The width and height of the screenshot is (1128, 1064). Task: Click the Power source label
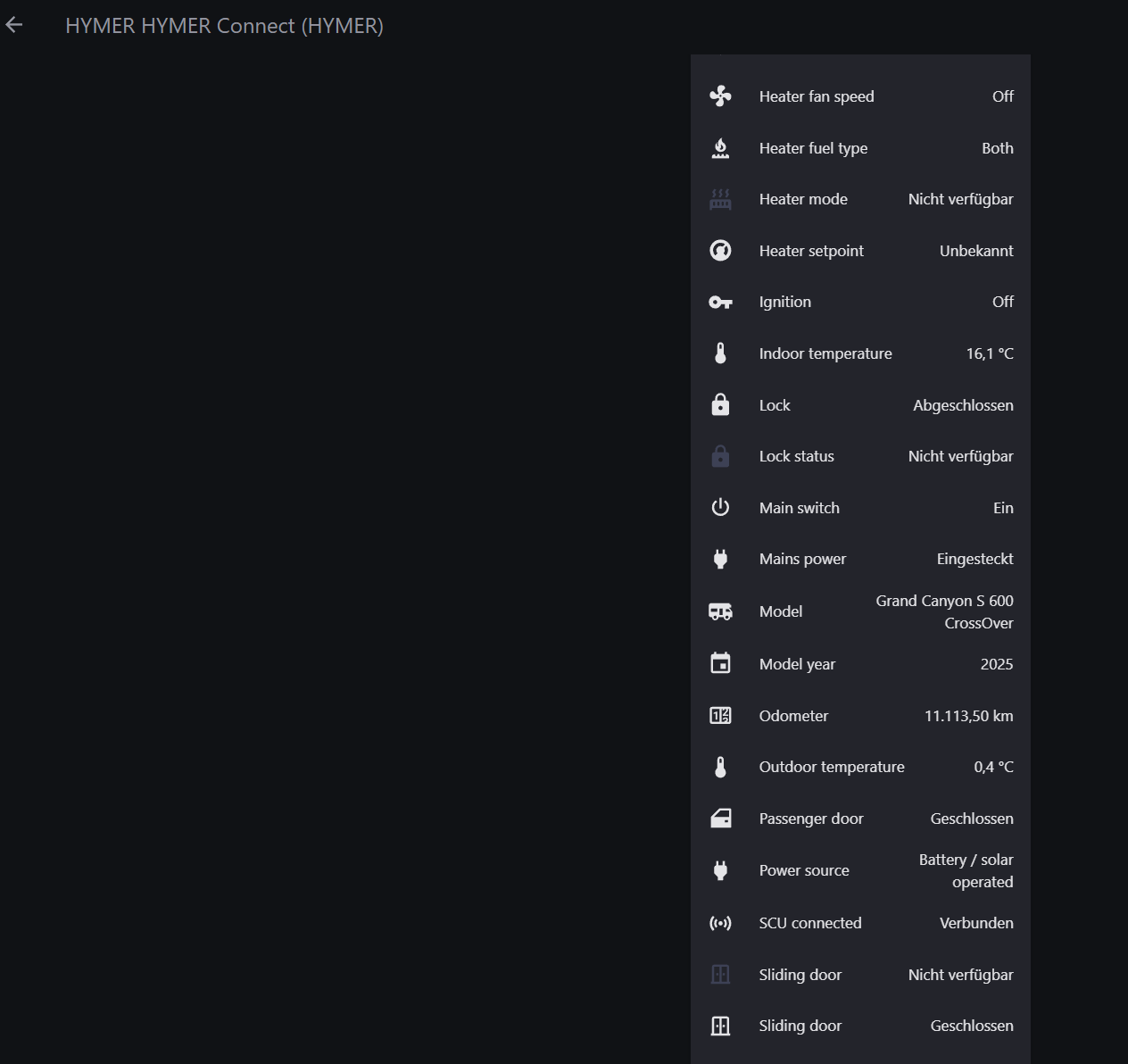[x=804, y=870]
